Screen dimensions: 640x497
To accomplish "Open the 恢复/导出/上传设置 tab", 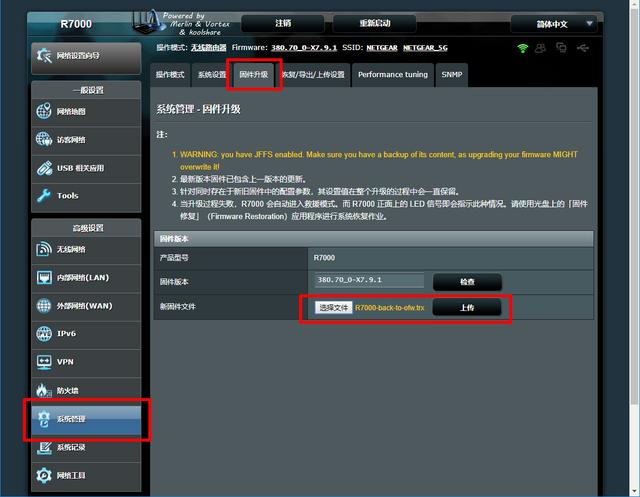I will pos(313,75).
